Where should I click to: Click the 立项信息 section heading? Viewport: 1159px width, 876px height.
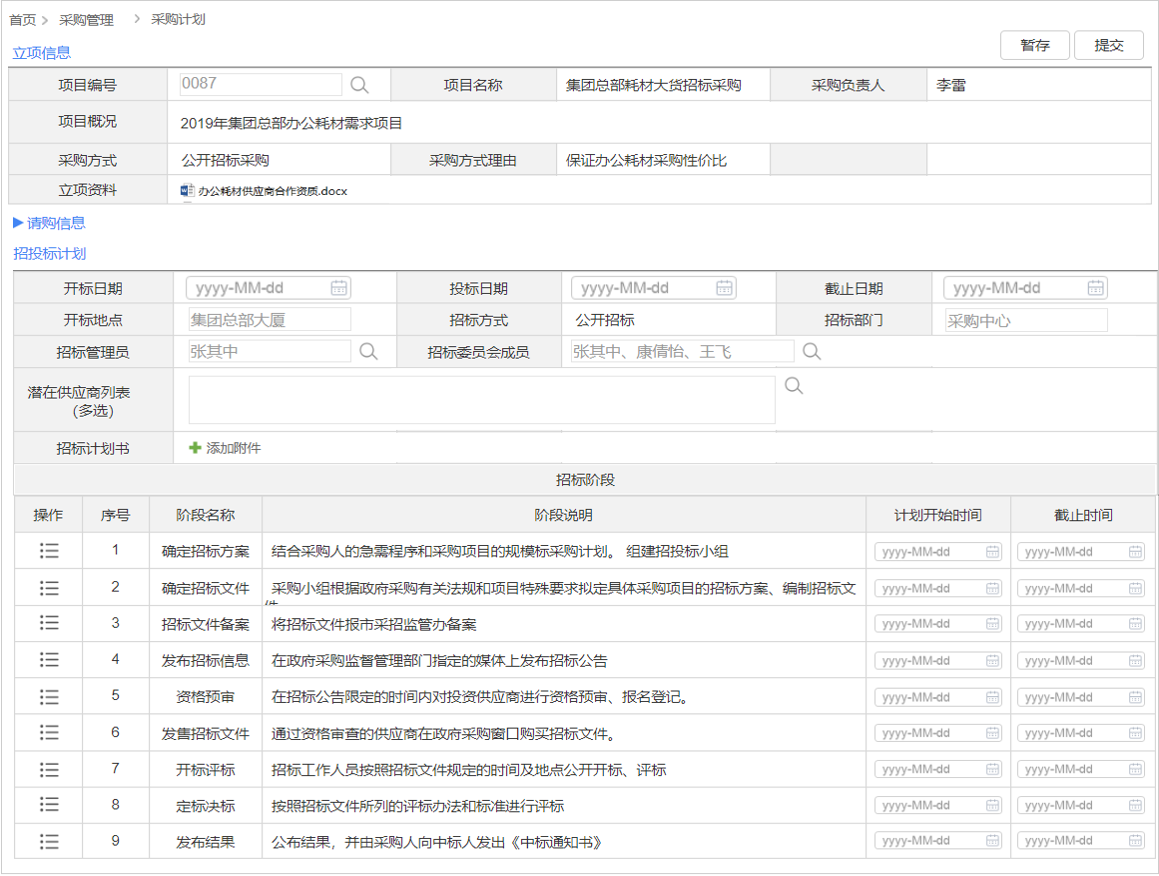[x=41, y=53]
